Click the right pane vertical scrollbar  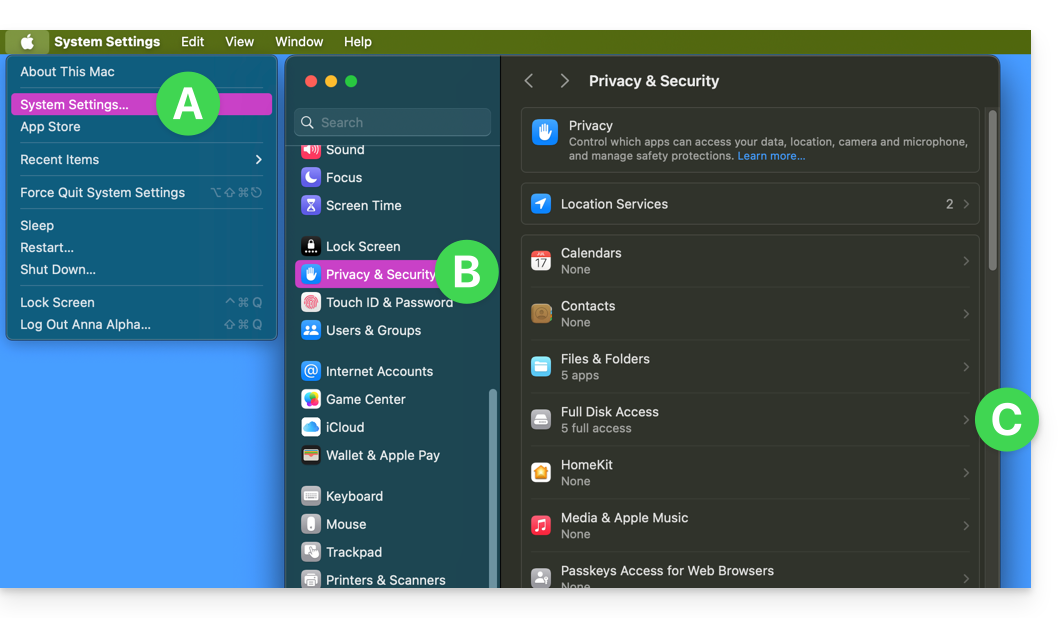point(992,190)
